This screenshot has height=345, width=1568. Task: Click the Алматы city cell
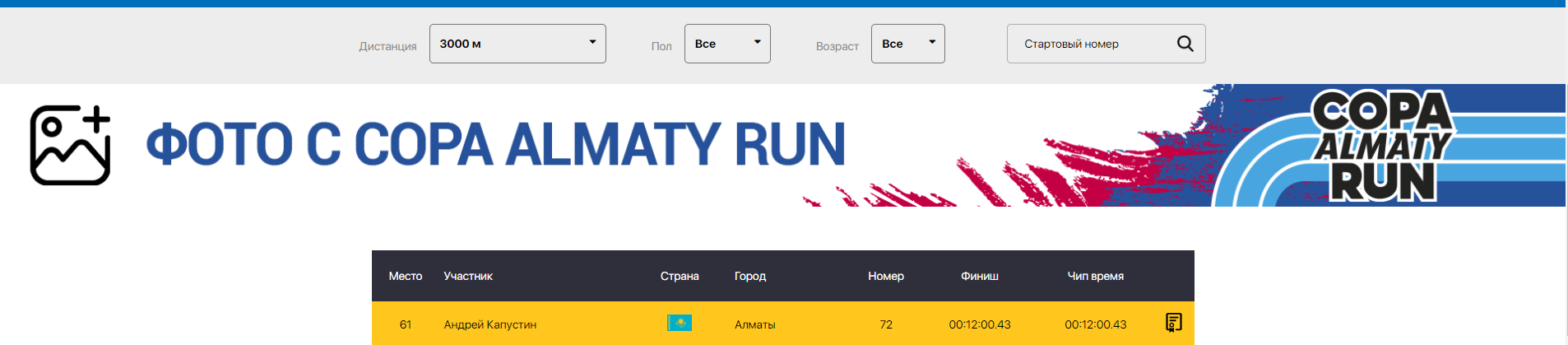point(755,324)
